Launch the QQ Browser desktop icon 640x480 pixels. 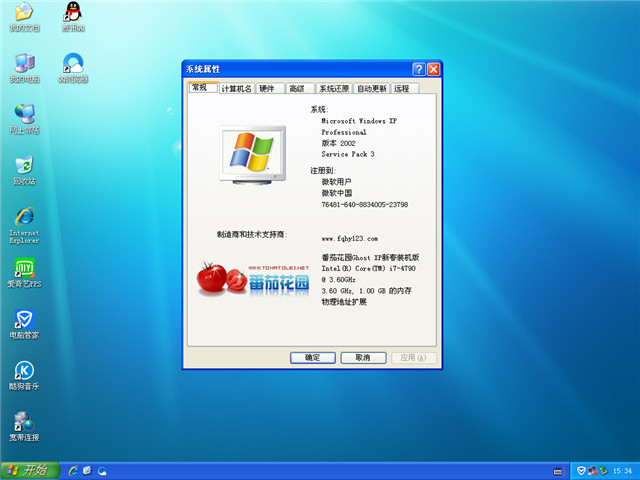tap(73, 68)
